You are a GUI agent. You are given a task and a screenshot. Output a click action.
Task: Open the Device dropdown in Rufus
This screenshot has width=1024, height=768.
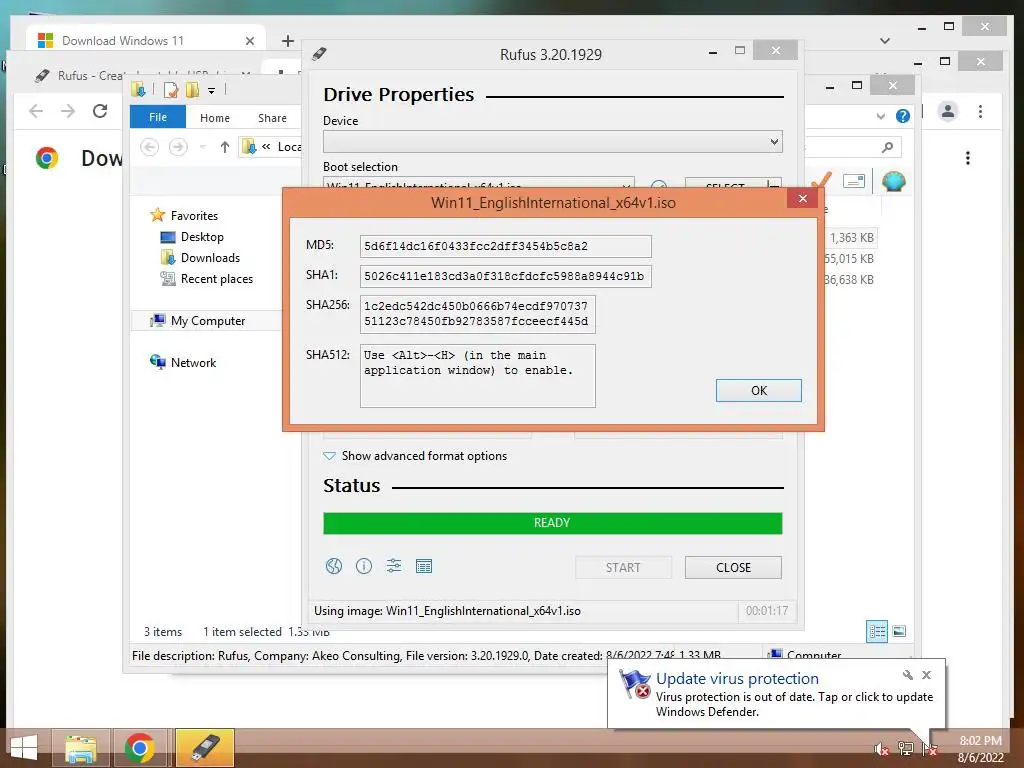point(552,142)
